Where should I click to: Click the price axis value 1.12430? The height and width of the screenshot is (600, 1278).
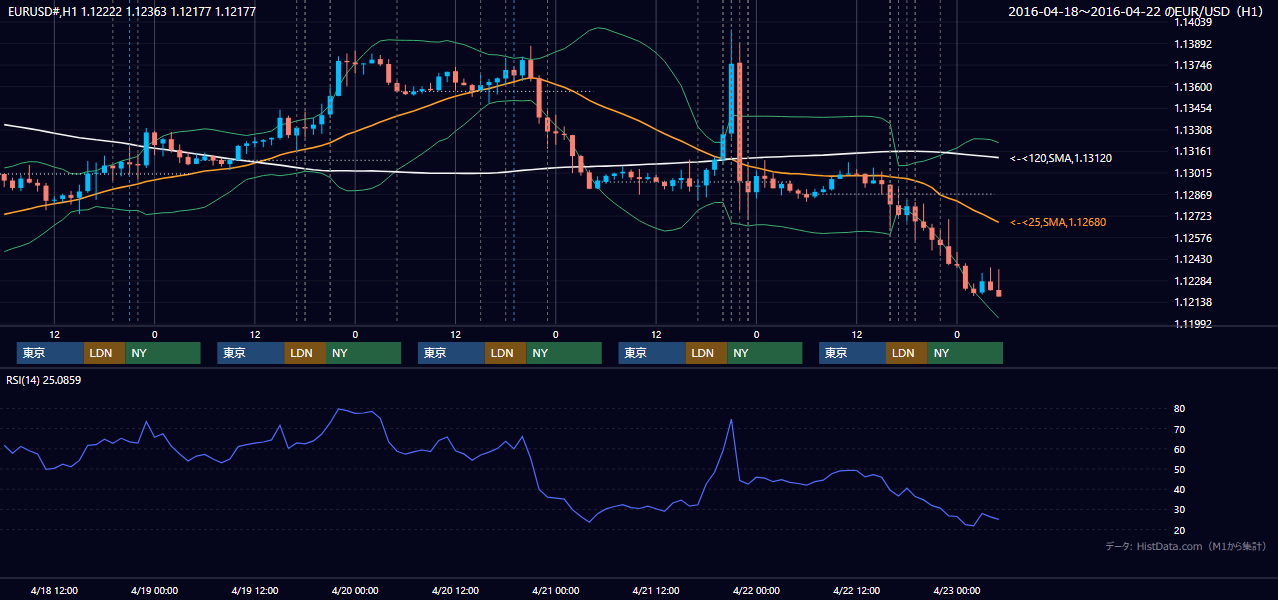click(1193, 259)
